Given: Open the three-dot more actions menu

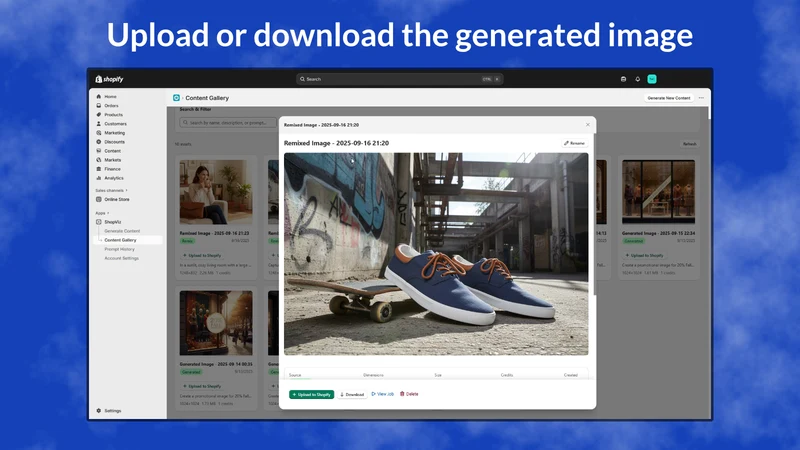Looking at the screenshot, I should 702,98.
